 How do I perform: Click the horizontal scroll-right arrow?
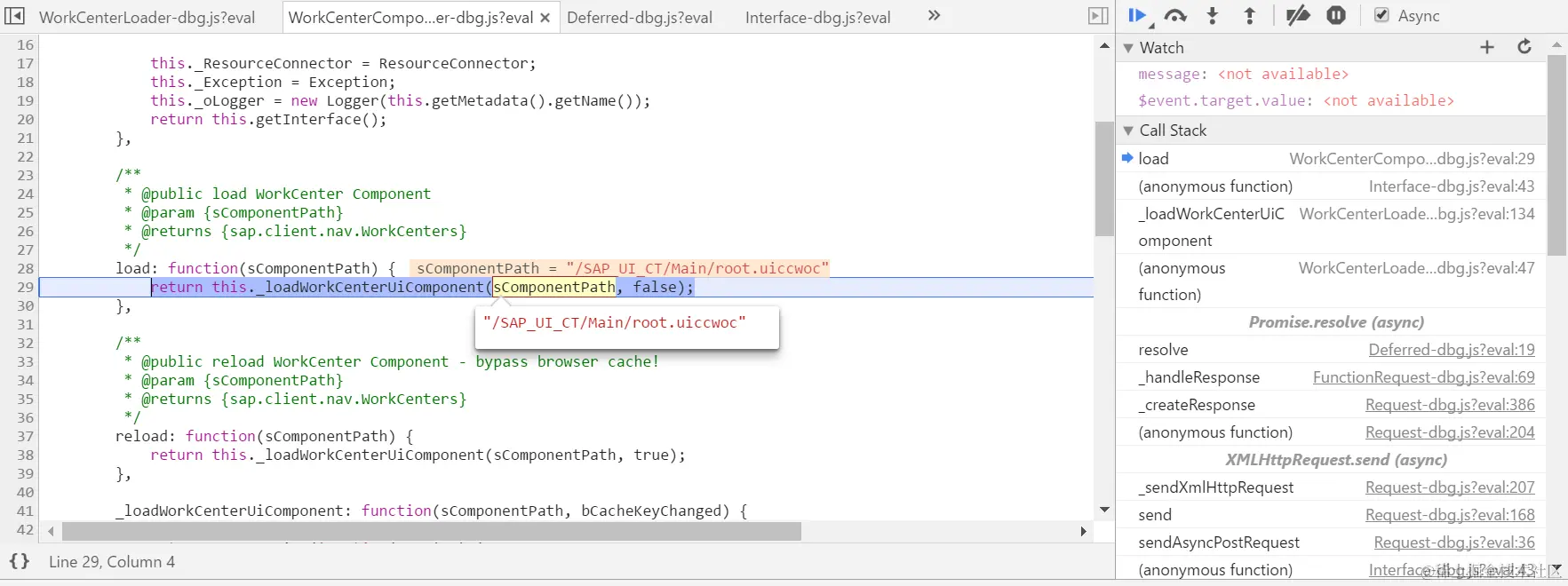point(1083,531)
